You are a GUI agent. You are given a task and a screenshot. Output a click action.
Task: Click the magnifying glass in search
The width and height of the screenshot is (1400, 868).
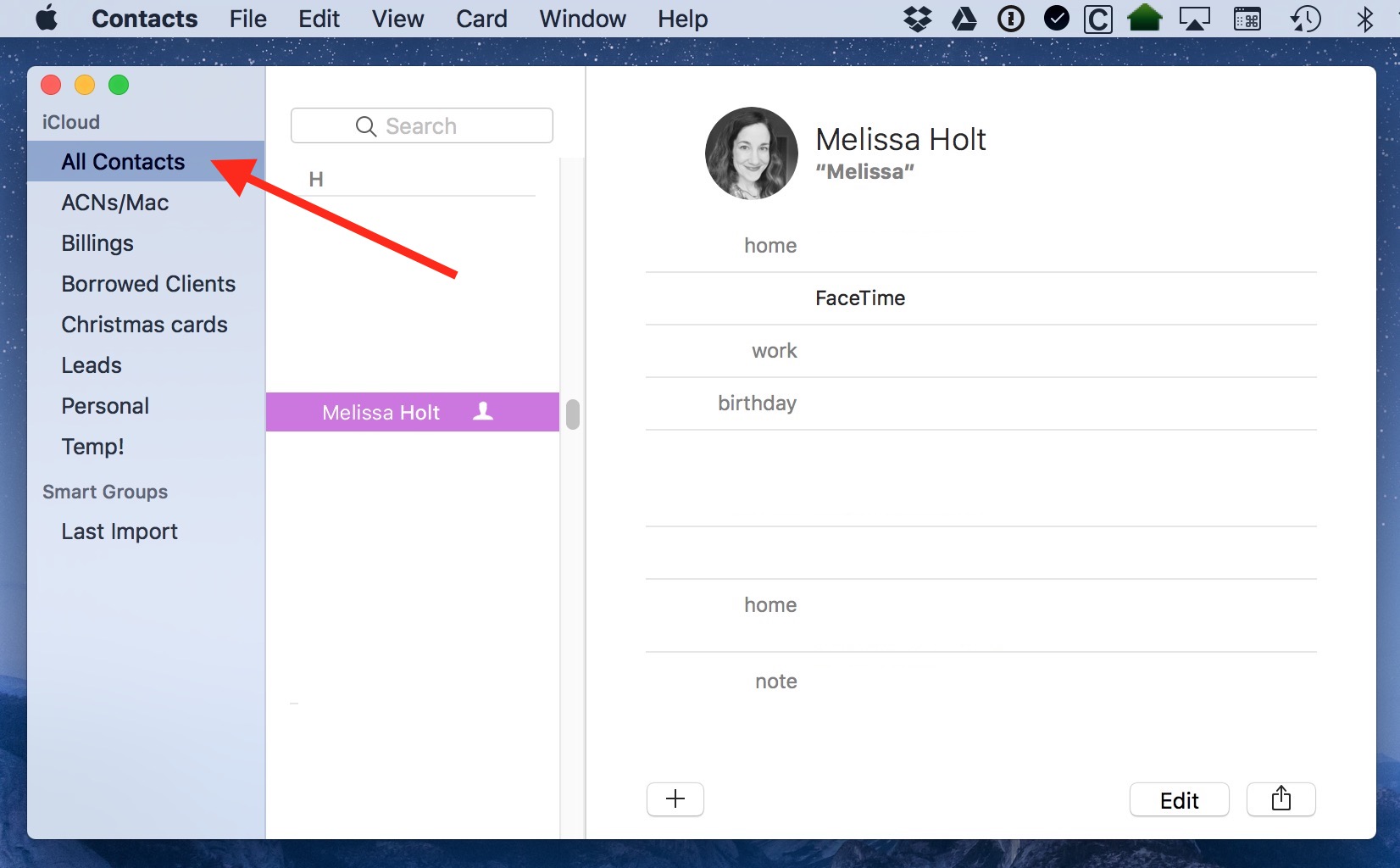[365, 126]
